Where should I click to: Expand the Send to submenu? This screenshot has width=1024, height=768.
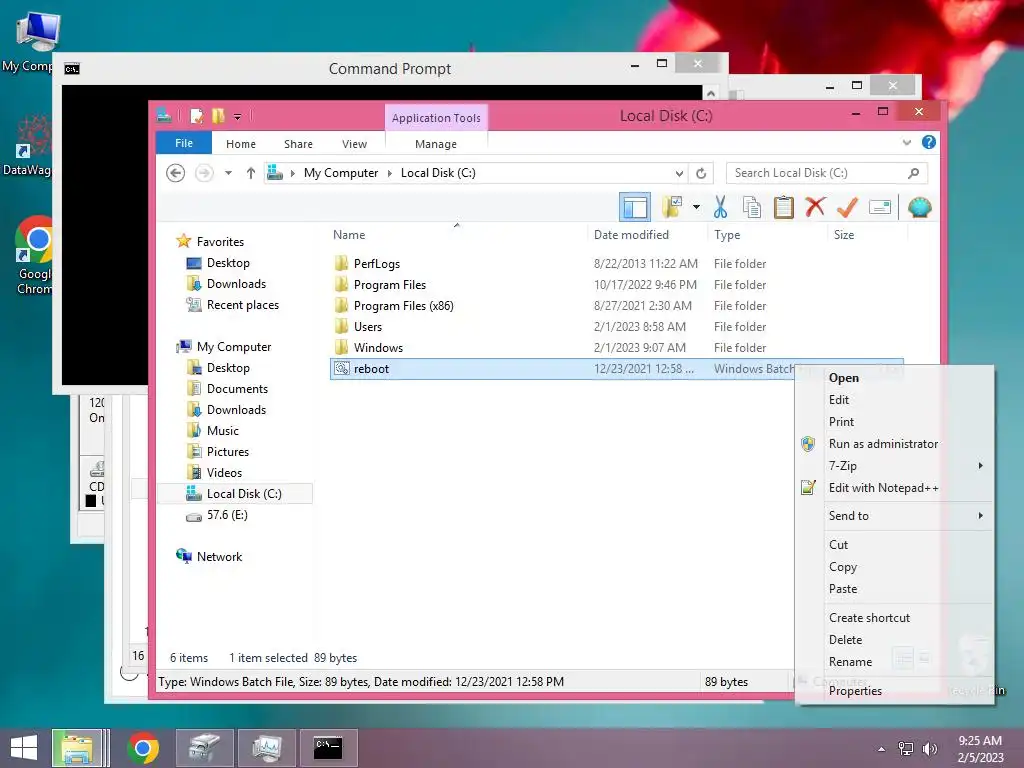(x=895, y=516)
